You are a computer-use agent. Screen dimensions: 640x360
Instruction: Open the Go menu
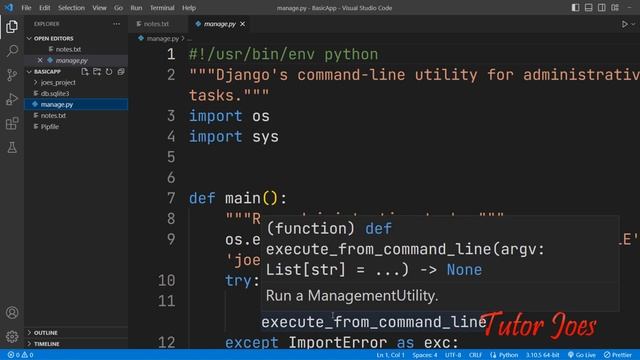pos(118,8)
